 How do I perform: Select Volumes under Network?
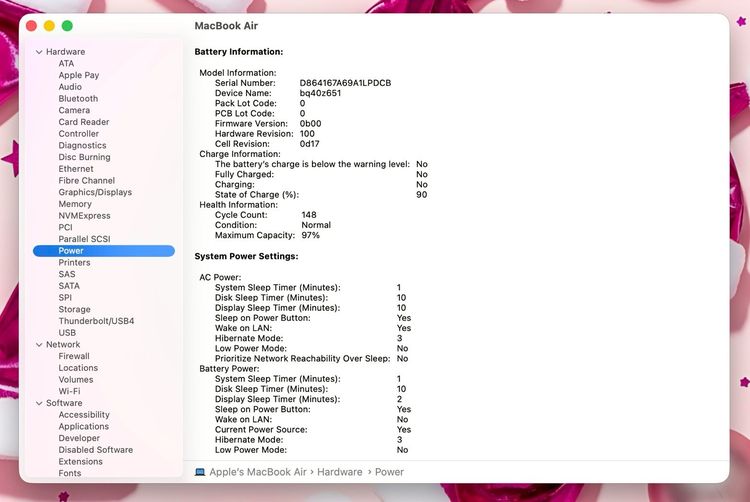pyautogui.click(x=76, y=380)
